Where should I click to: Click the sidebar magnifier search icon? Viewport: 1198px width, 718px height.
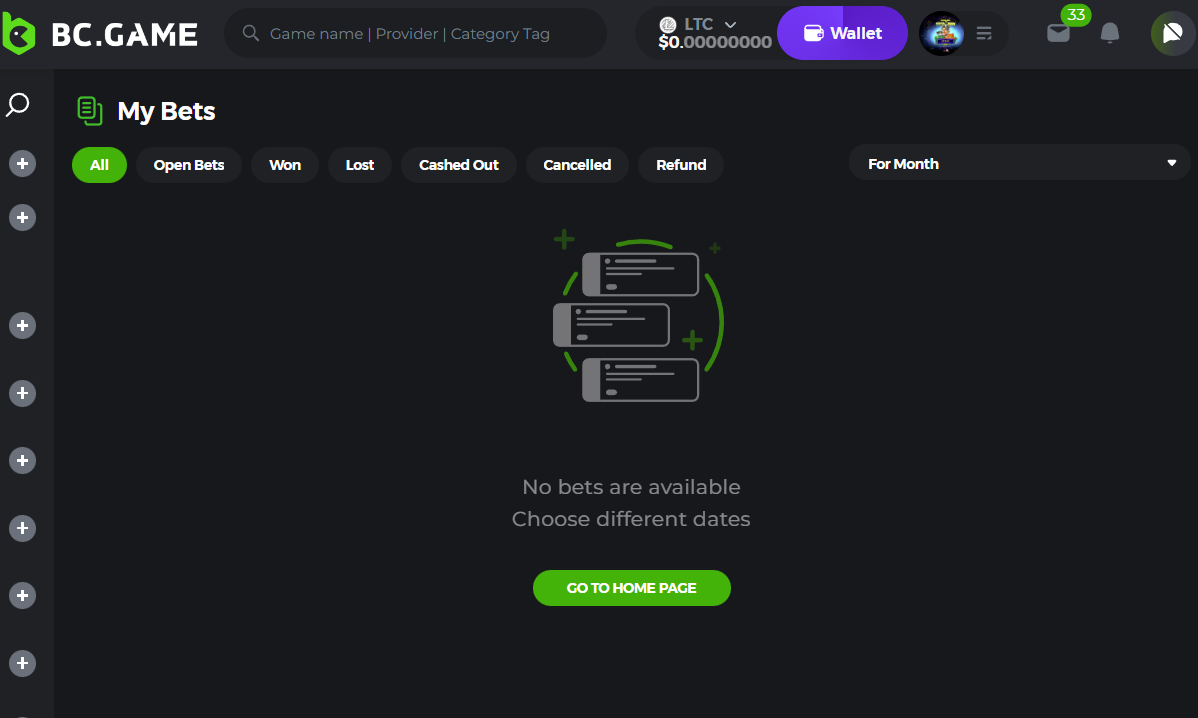(x=18, y=104)
